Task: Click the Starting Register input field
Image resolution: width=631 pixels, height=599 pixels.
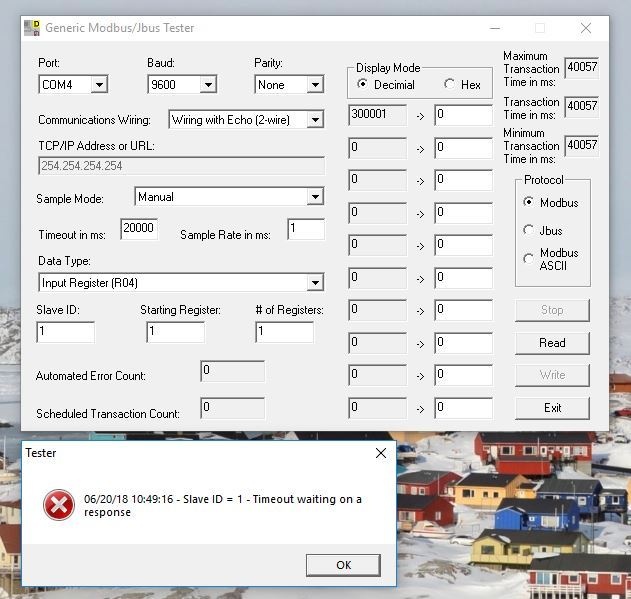Action: tap(175, 332)
